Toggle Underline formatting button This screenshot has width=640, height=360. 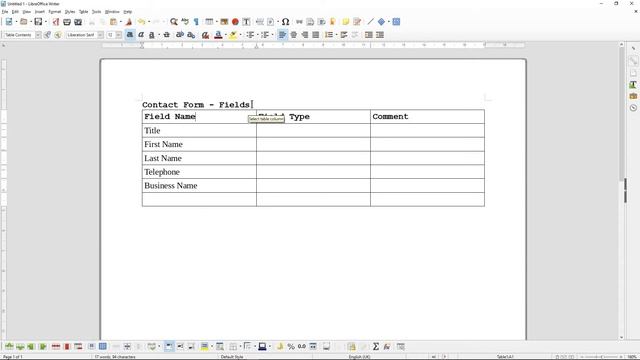tap(152, 35)
